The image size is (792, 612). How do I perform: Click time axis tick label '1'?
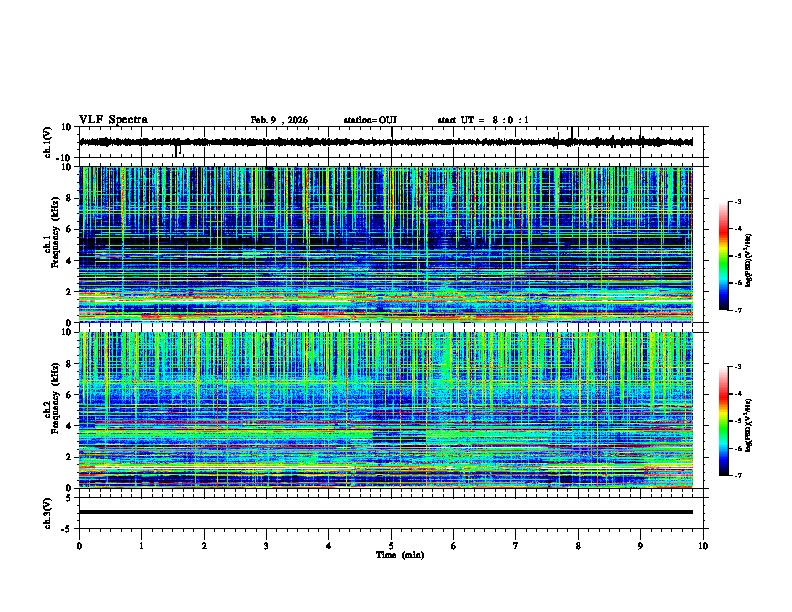coord(141,546)
